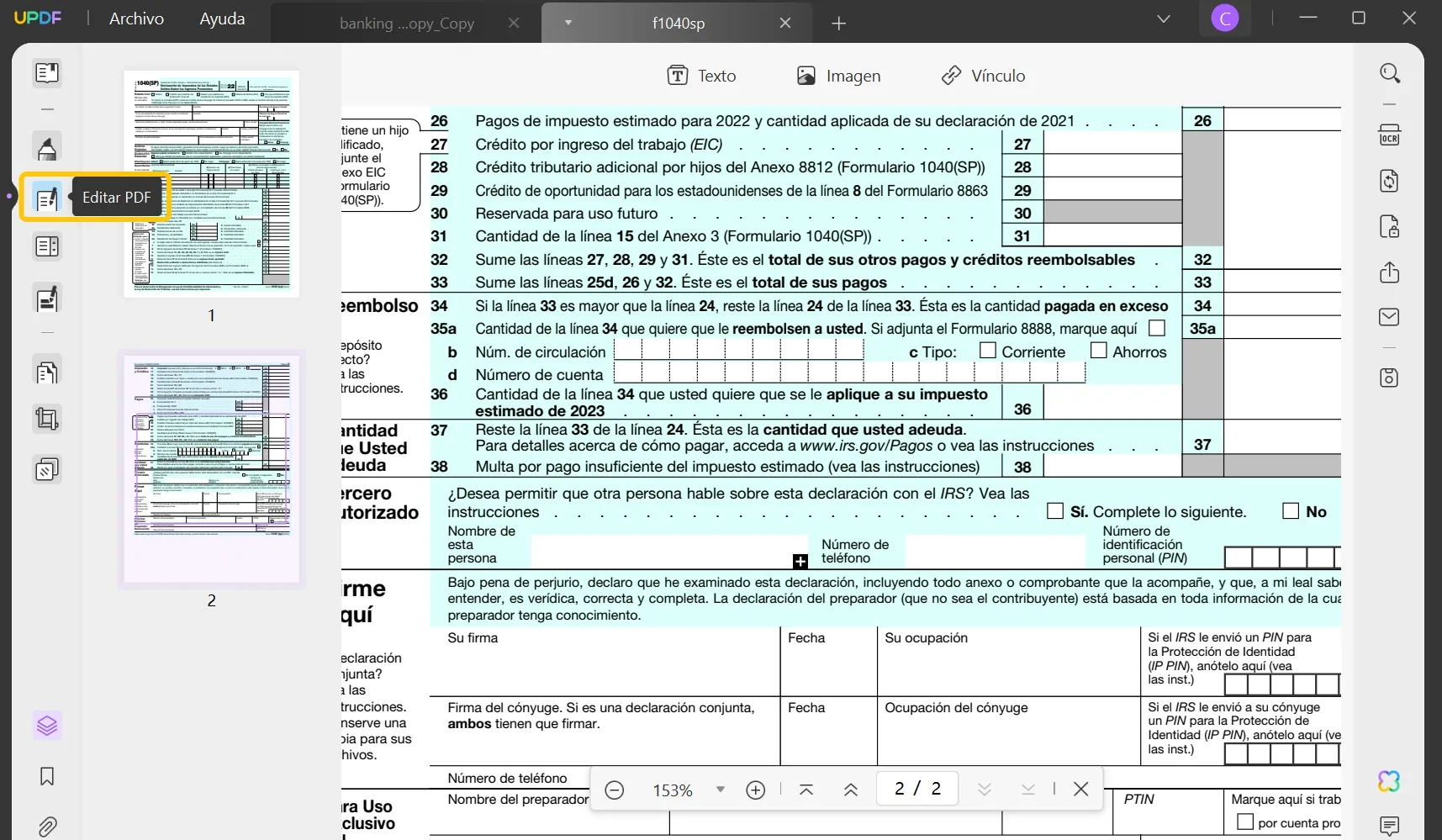The image size is (1442, 840).
Task: Choose the Vínculo link tool
Action: (983, 76)
